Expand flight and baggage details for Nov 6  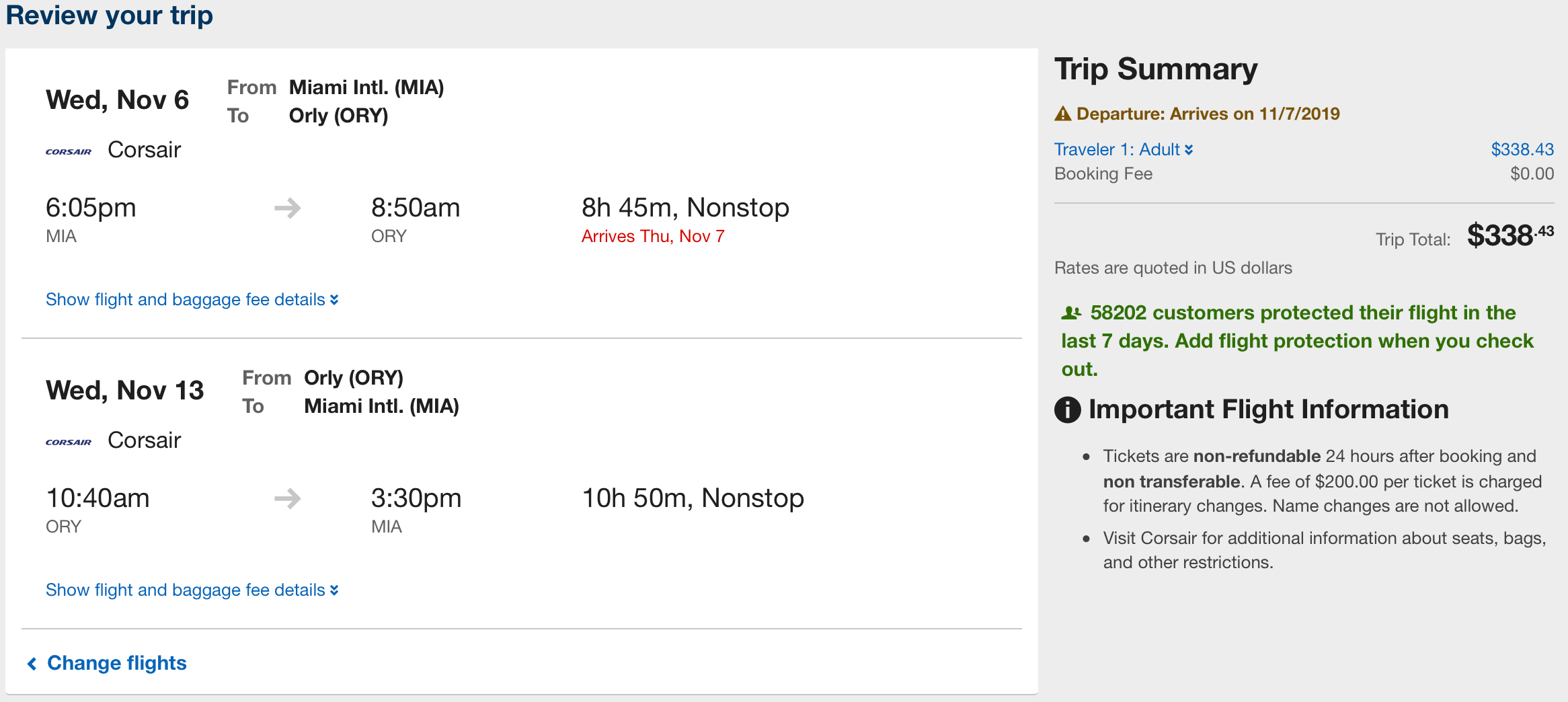tap(192, 299)
